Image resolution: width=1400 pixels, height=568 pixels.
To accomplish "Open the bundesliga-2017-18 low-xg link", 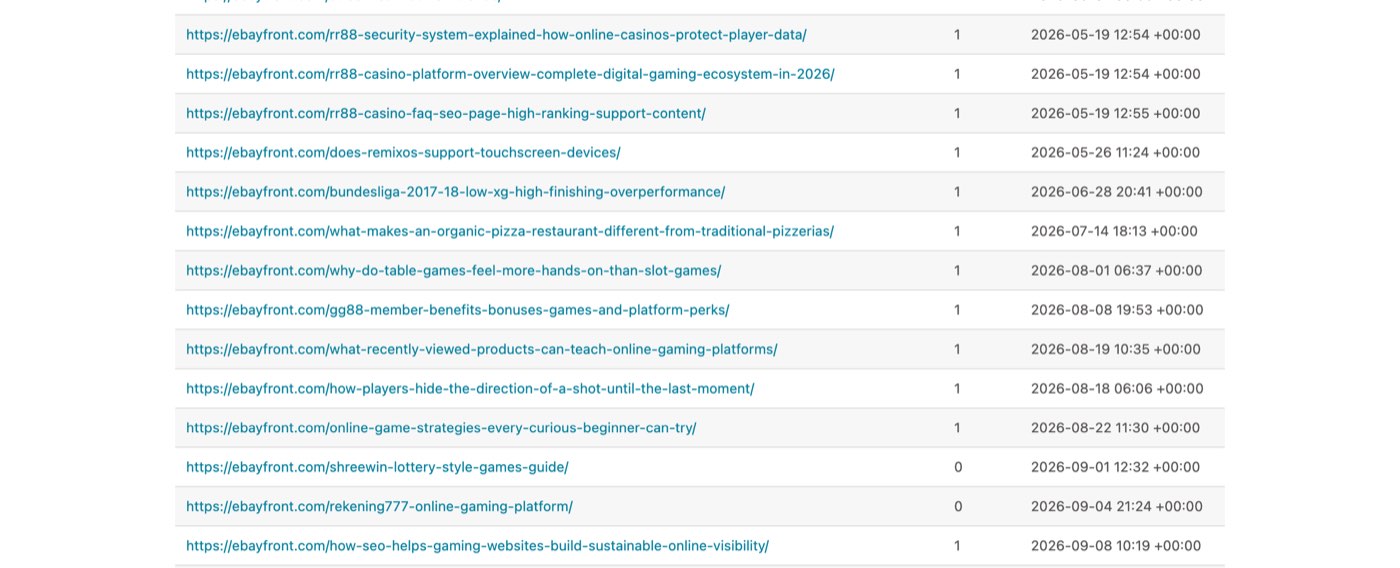I will (x=456, y=192).
